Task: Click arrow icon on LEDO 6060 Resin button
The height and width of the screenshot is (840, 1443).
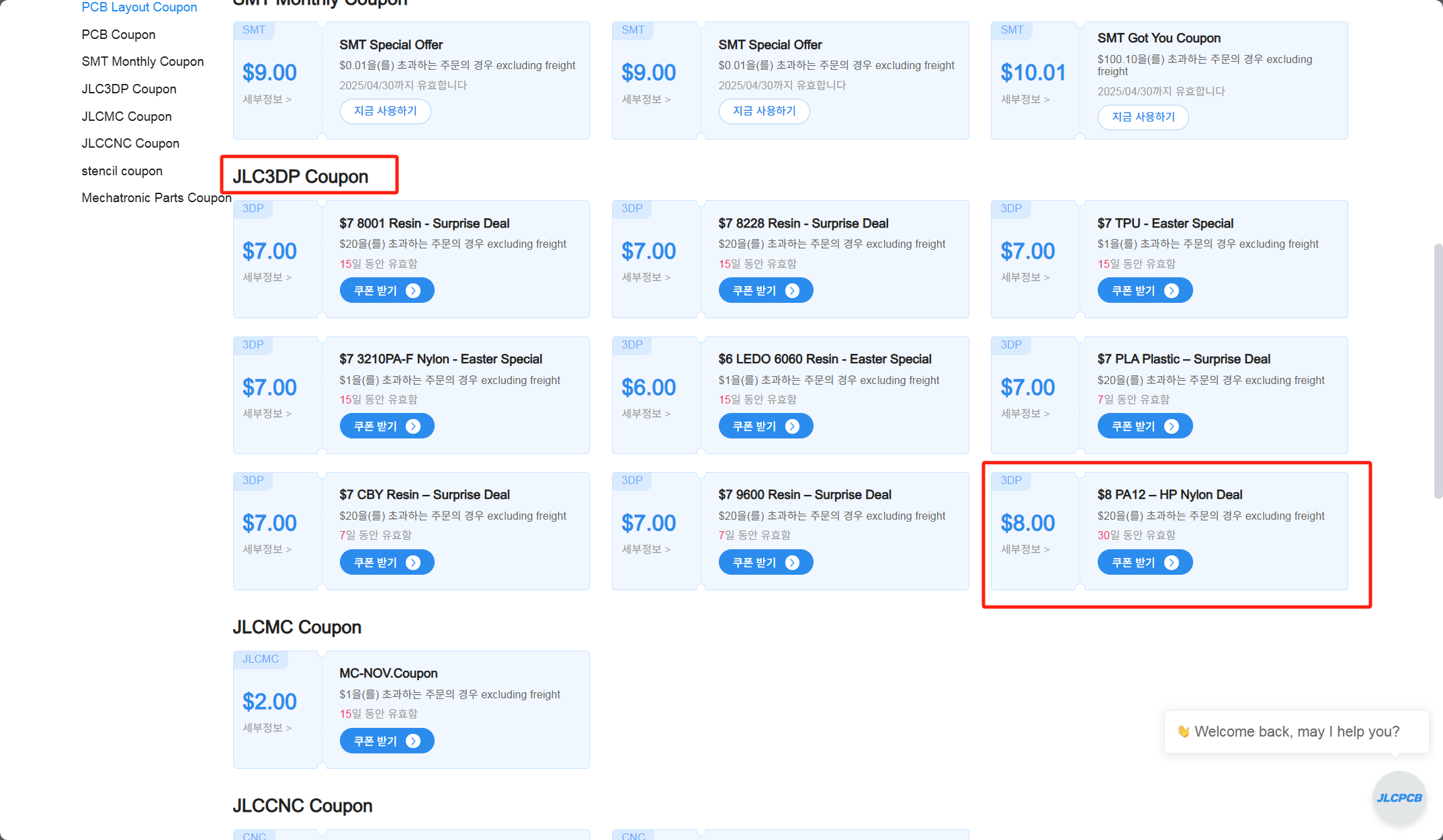Action: point(793,426)
